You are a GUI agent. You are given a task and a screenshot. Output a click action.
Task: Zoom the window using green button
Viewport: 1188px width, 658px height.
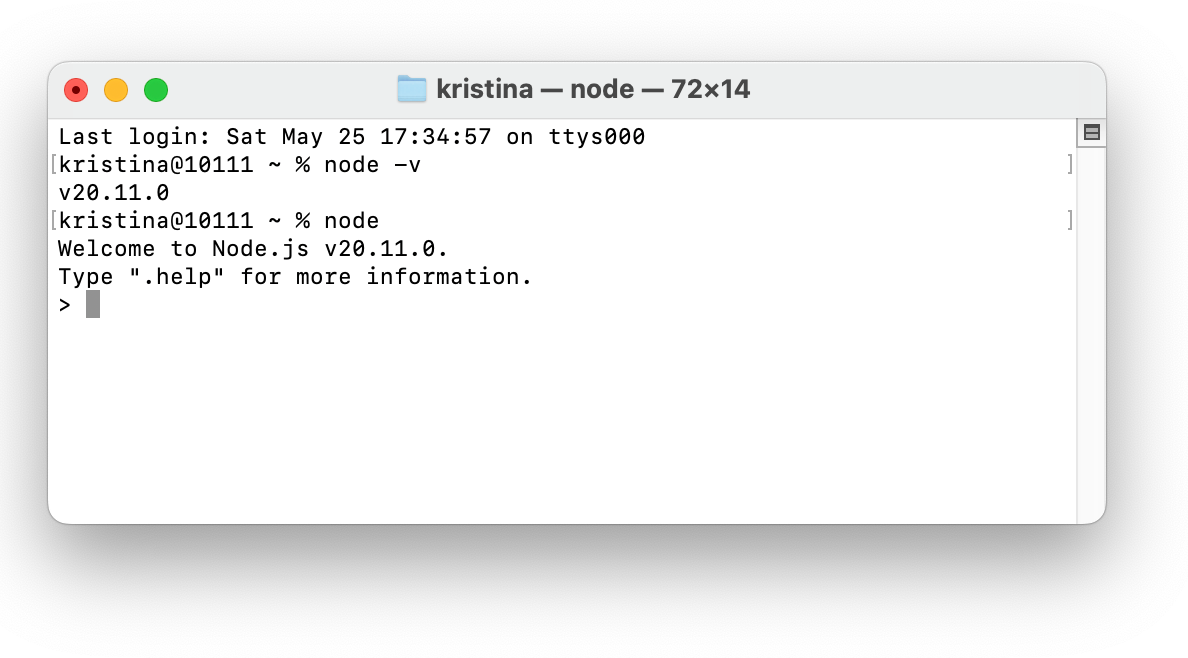tap(156, 90)
